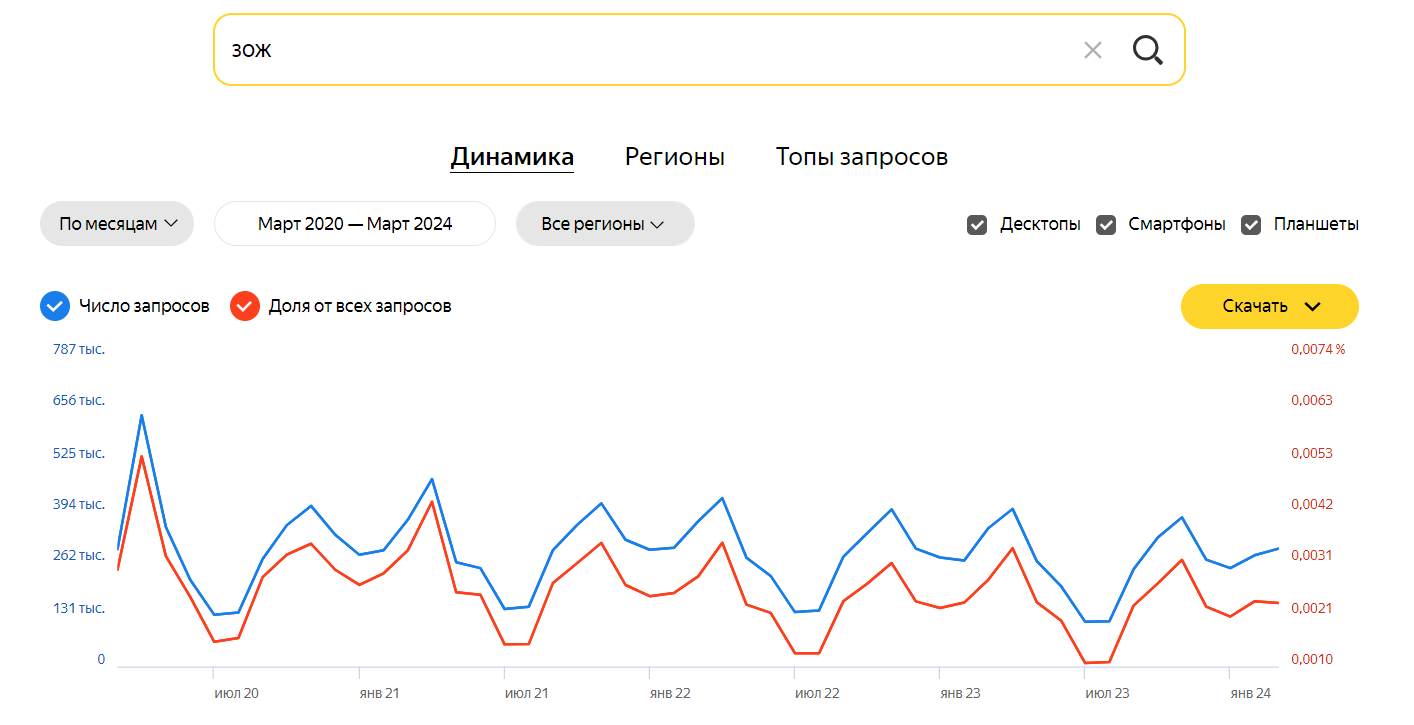
Task: Click the 'июл 20' axis label
Action: [x=236, y=693]
